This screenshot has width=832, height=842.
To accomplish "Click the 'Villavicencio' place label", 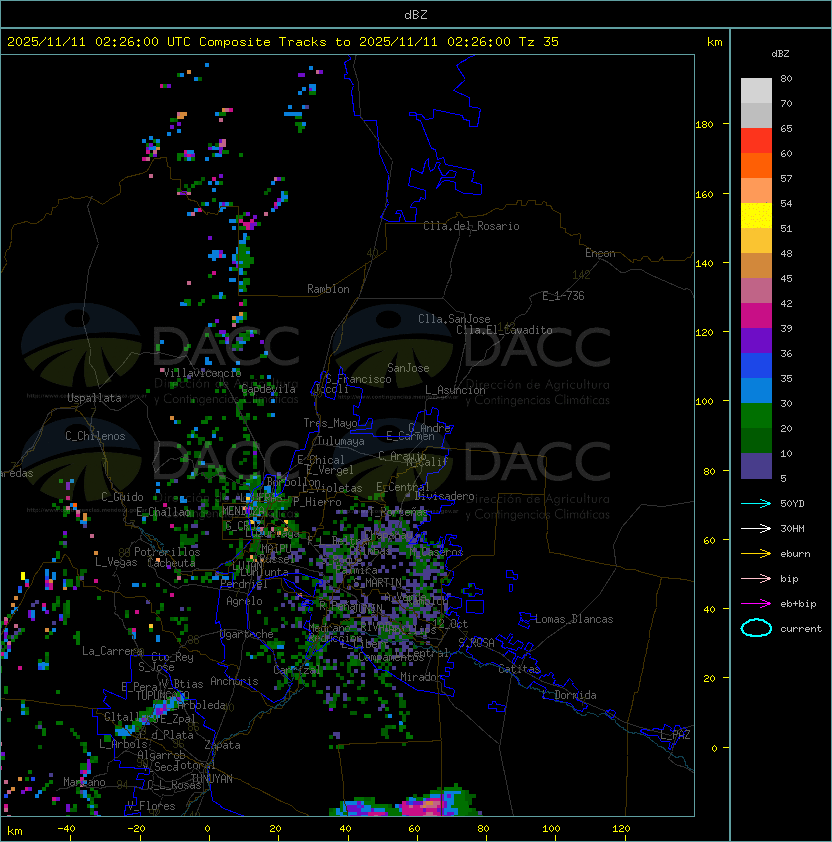I will click(202, 373).
